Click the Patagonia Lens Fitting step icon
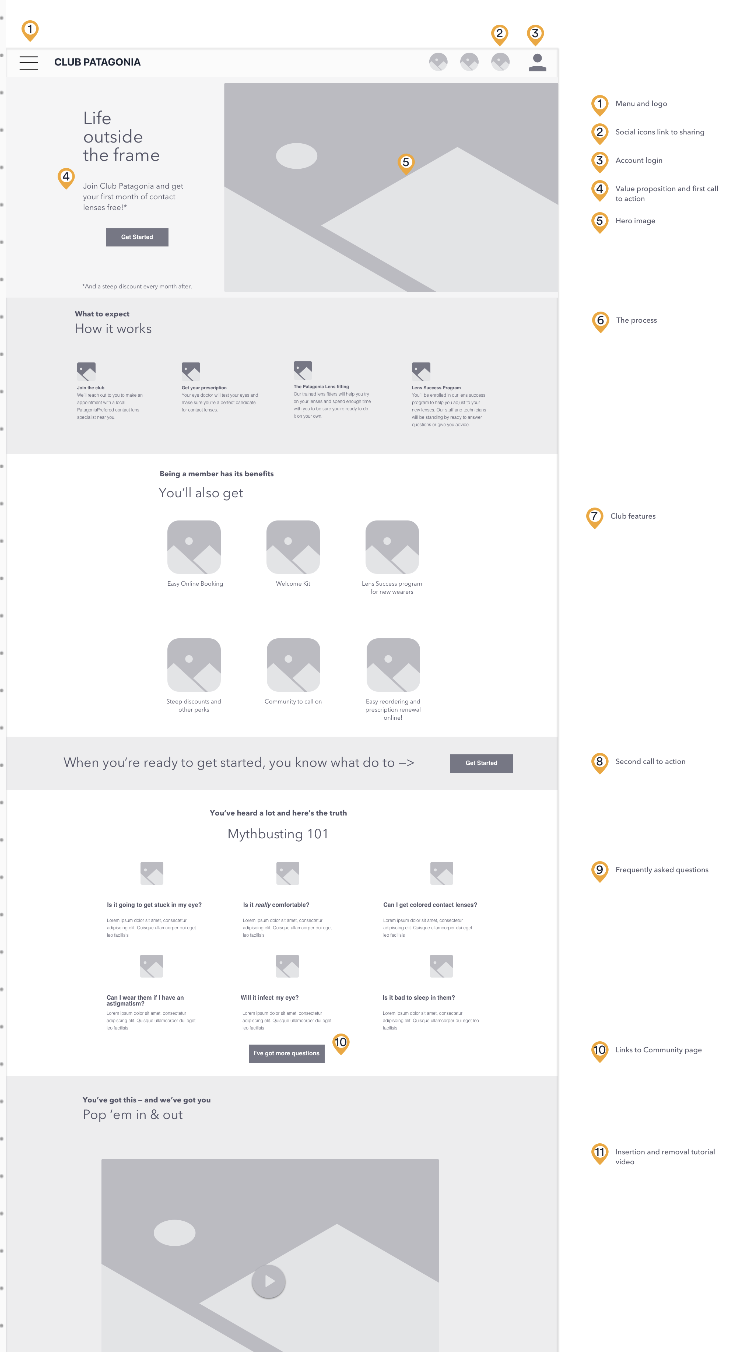 tap(303, 370)
